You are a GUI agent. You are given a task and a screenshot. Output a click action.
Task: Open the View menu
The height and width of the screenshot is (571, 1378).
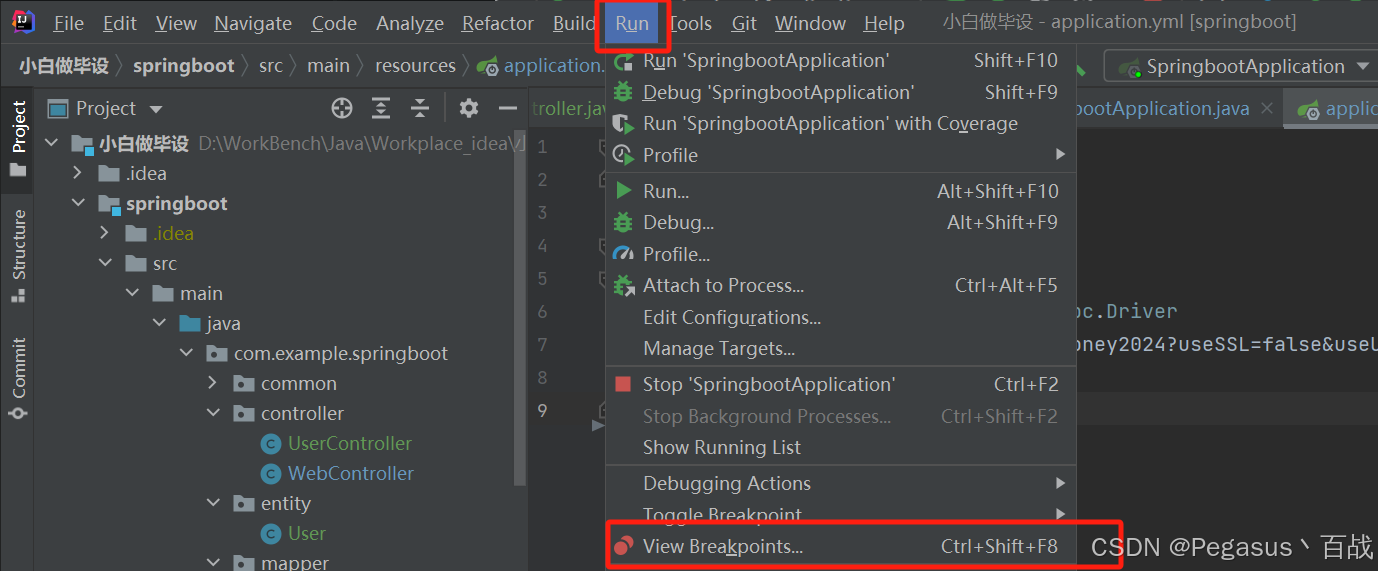click(176, 24)
